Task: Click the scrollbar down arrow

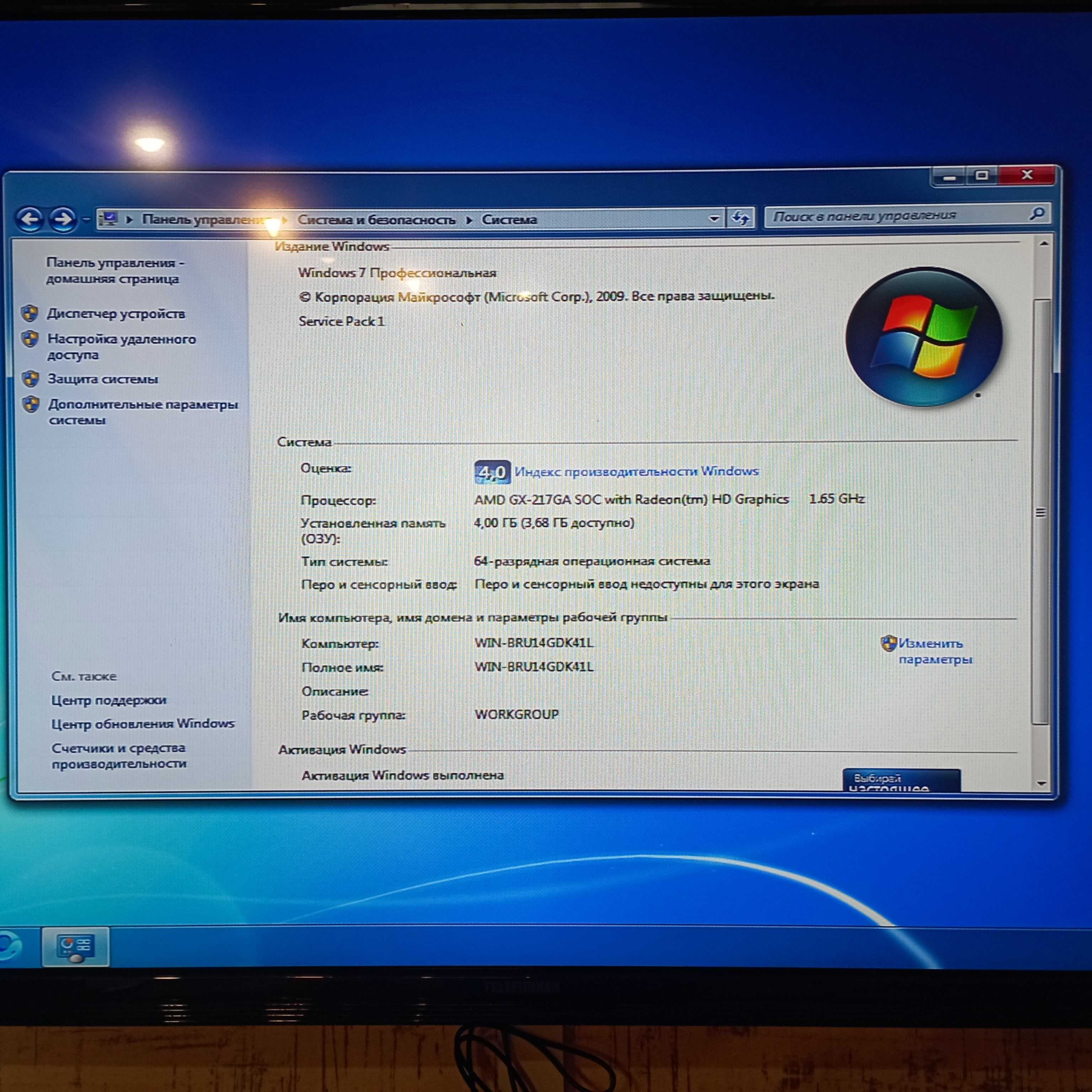Action: [1042, 784]
